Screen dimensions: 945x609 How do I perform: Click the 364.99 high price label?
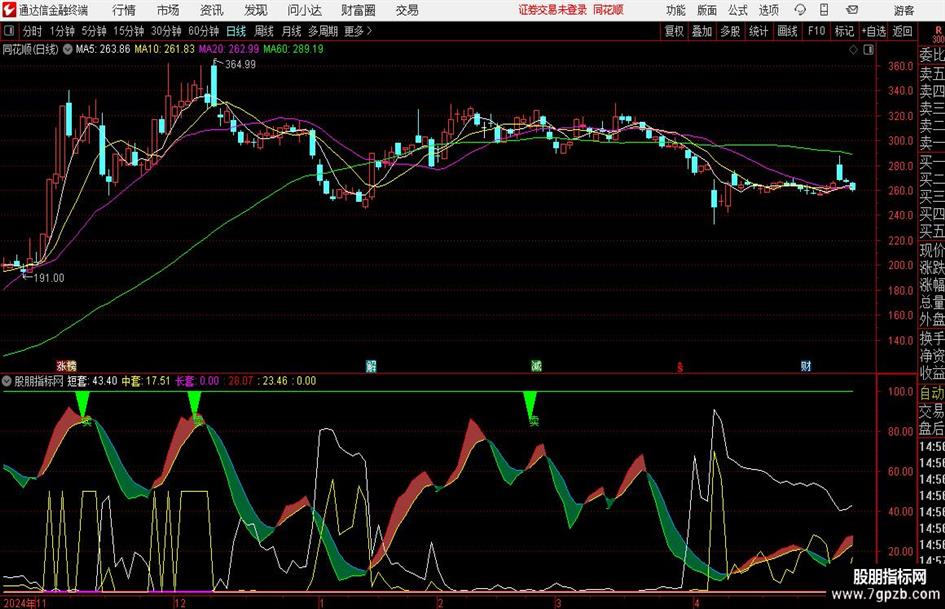tap(240, 65)
